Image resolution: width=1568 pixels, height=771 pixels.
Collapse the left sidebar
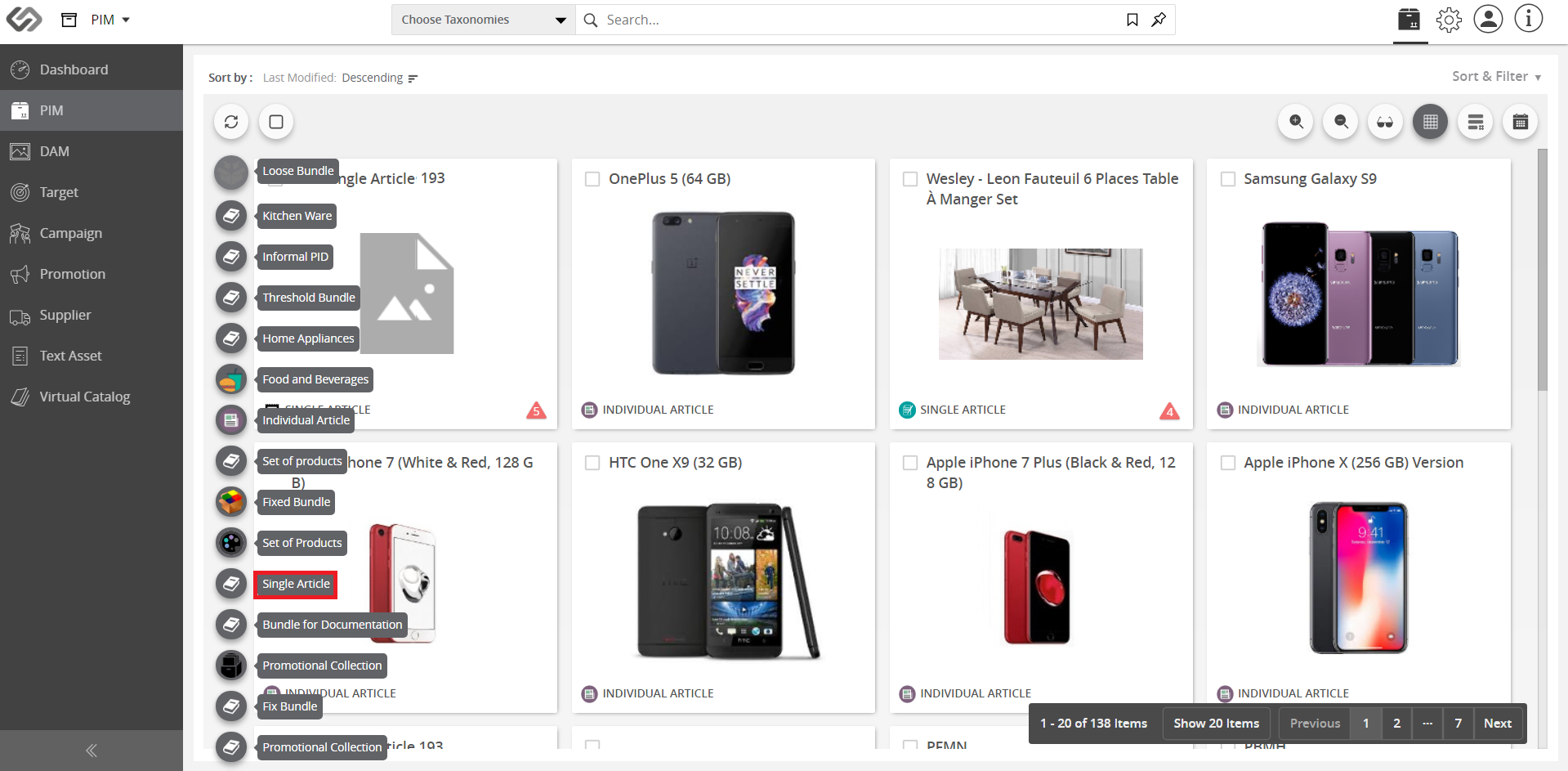pyautogui.click(x=92, y=751)
